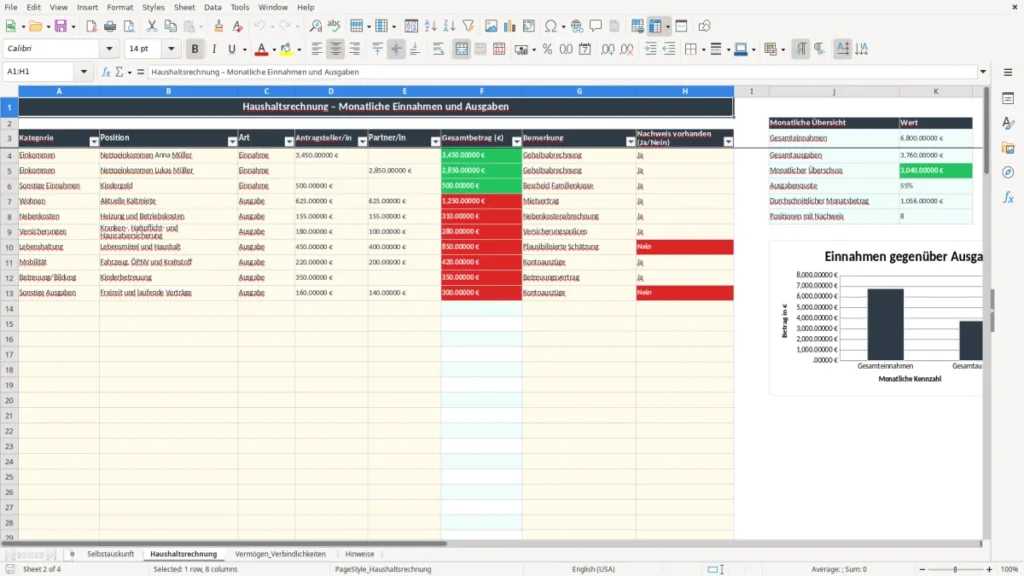The width and height of the screenshot is (1024, 576).
Task: Toggle Bold formatting
Action: pyautogui.click(x=195, y=49)
